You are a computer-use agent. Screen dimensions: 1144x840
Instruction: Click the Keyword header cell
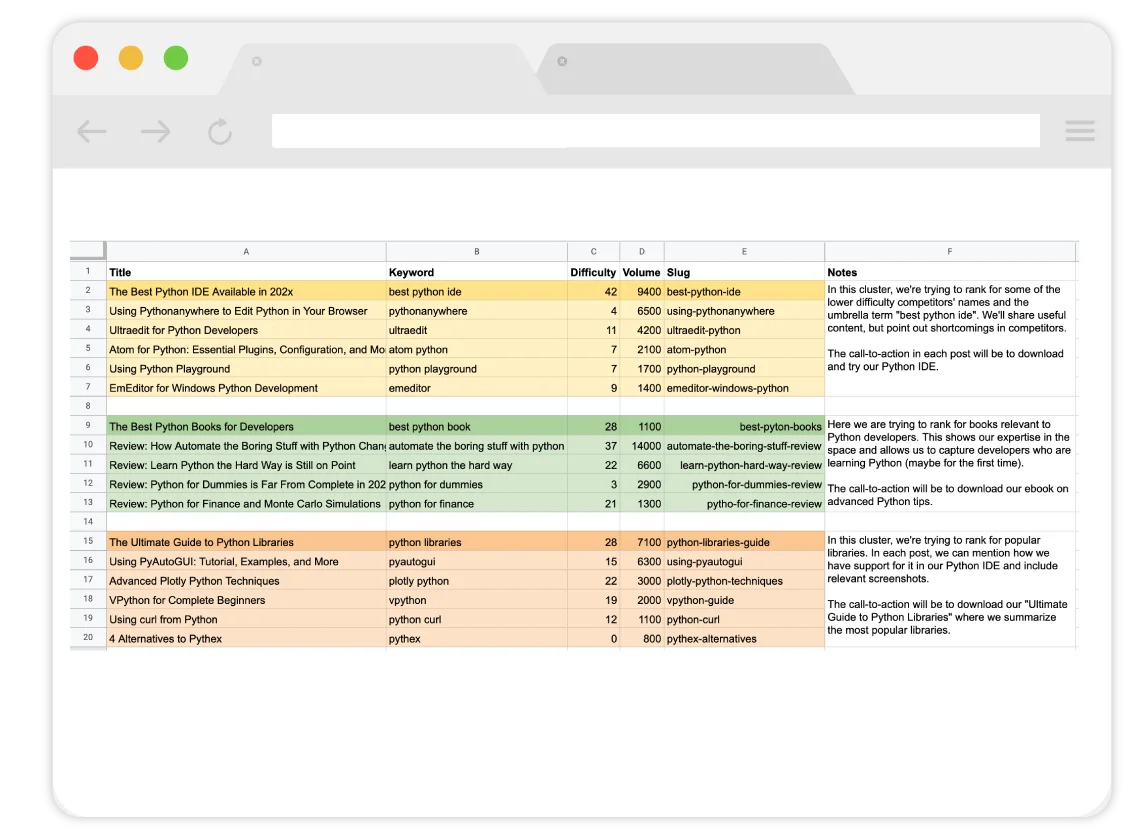[477, 272]
